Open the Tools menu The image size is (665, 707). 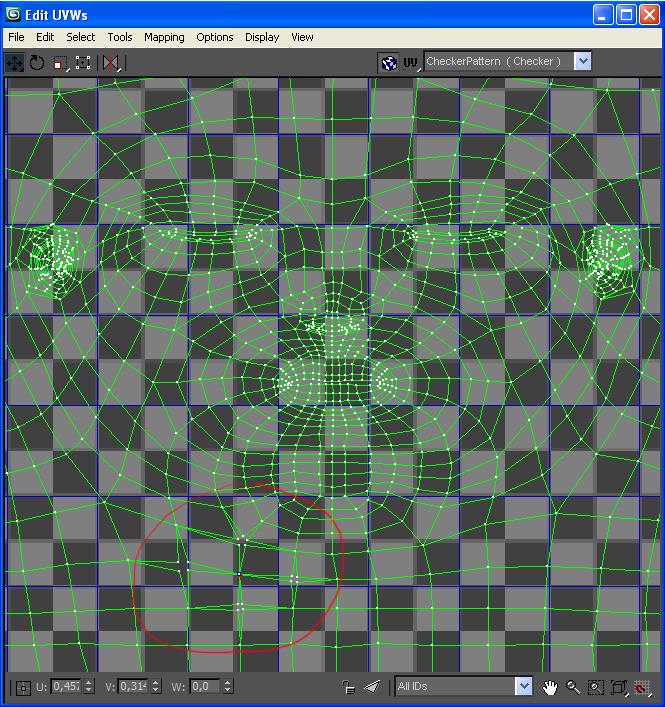tap(120, 37)
